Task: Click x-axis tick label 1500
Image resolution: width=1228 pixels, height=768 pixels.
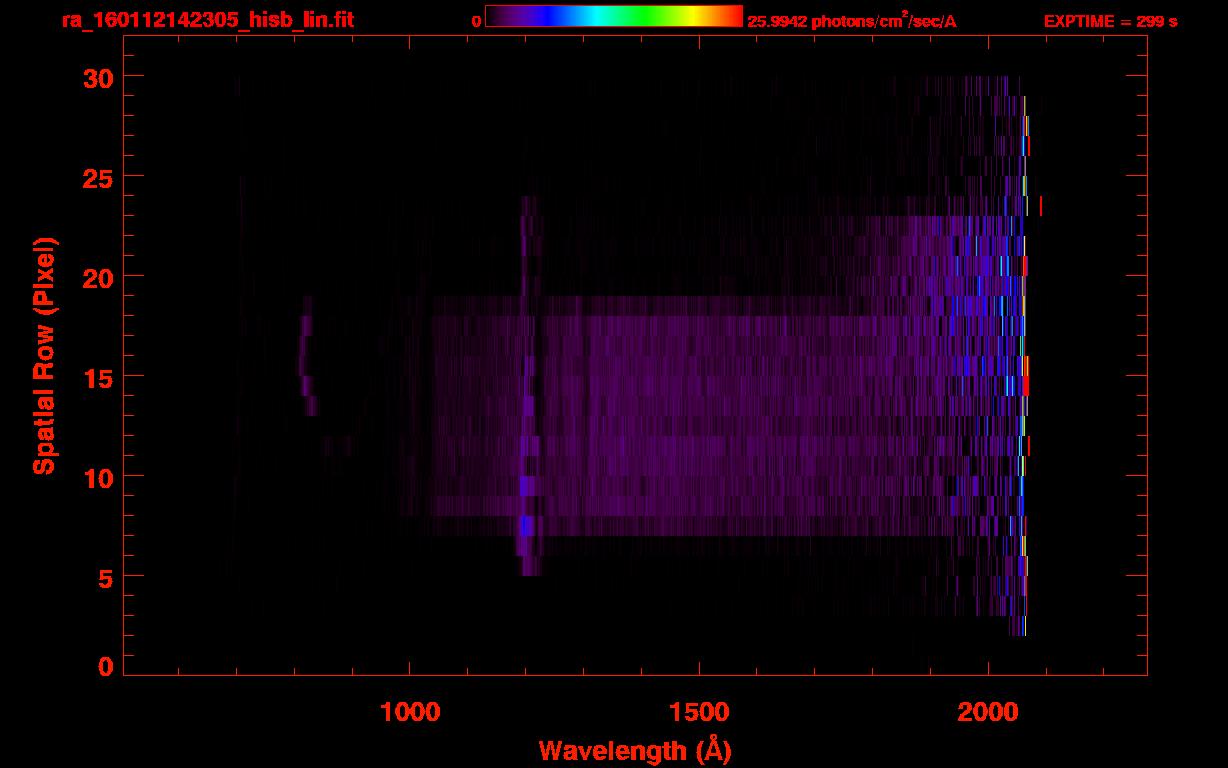Action: click(x=699, y=711)
